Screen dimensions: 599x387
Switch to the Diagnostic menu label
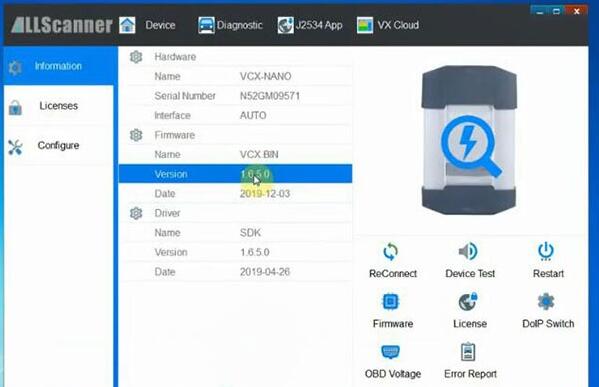point(240,25)
